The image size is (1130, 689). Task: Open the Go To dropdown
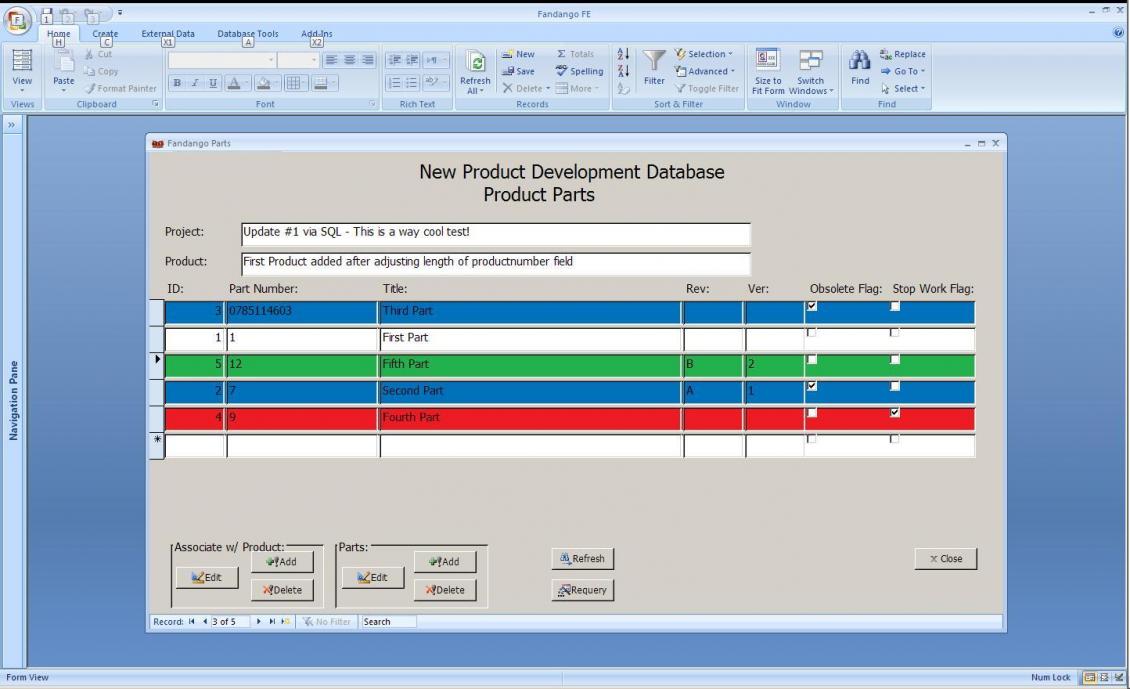tap(903, 71)
